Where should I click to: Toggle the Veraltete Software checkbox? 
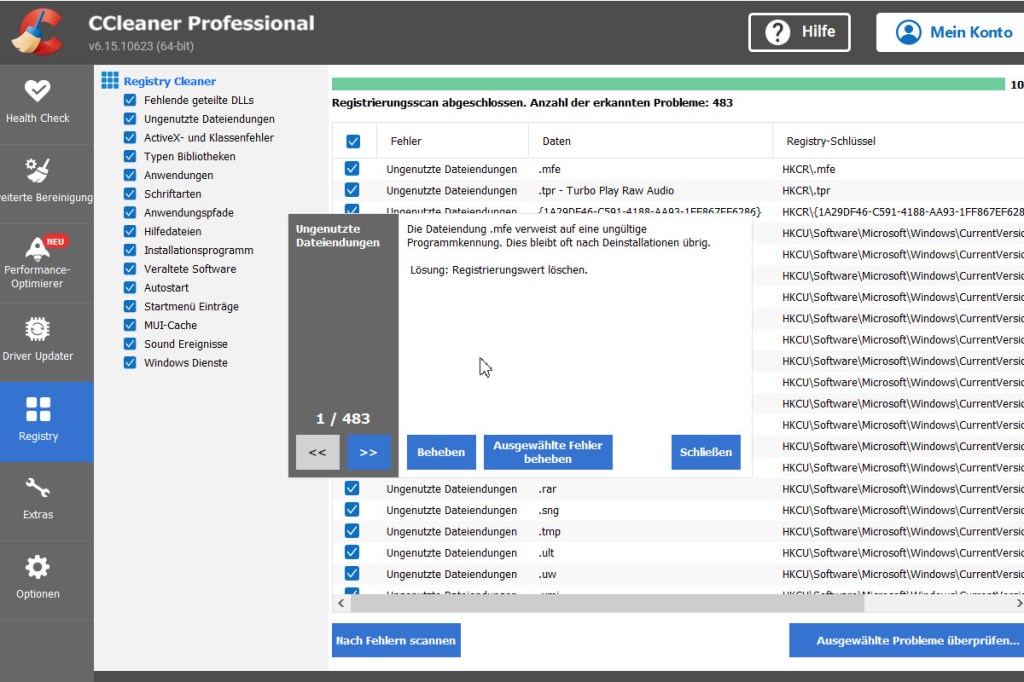click(x=130, y=268)
